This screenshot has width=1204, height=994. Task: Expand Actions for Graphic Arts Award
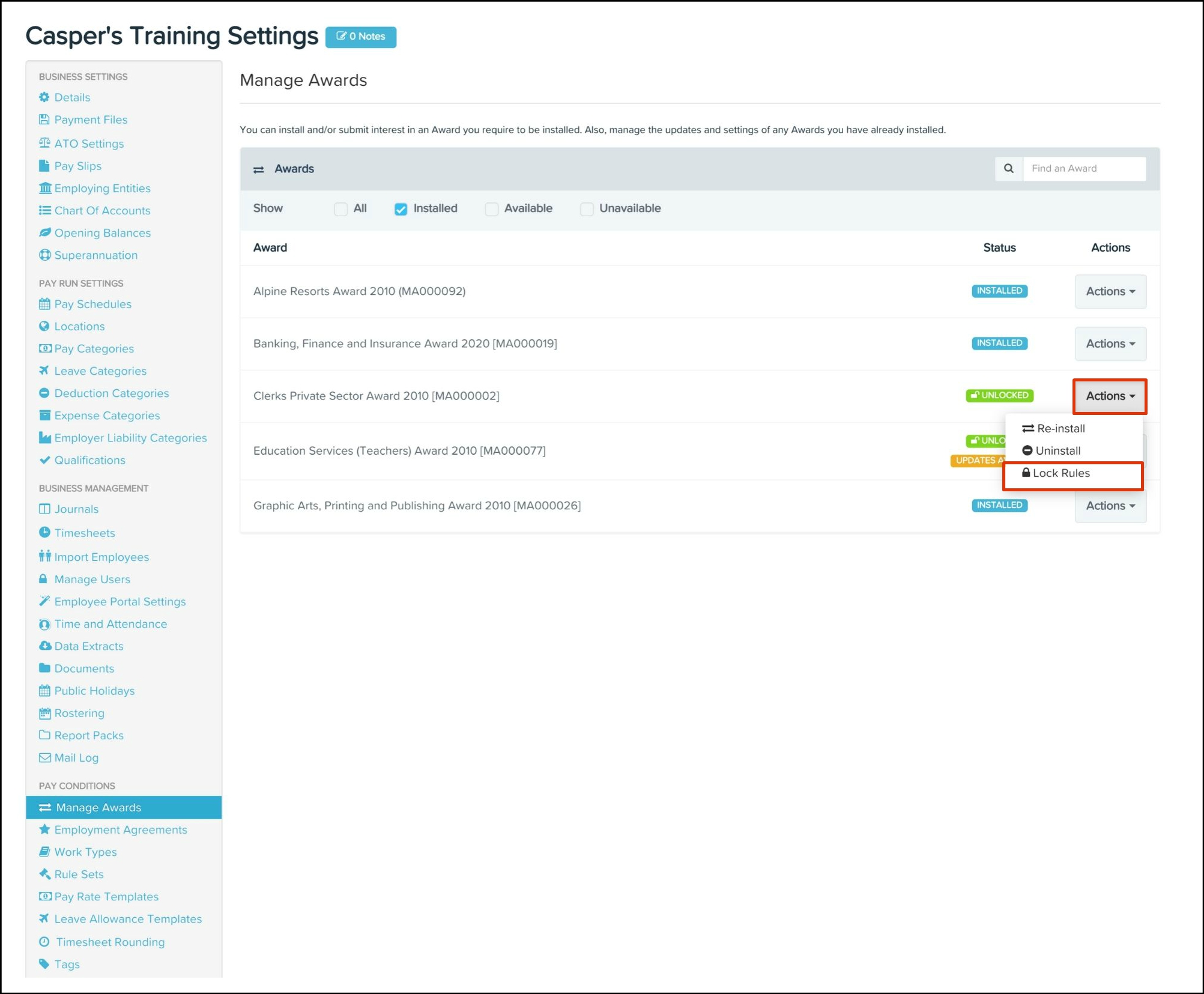coord(1110,506)
